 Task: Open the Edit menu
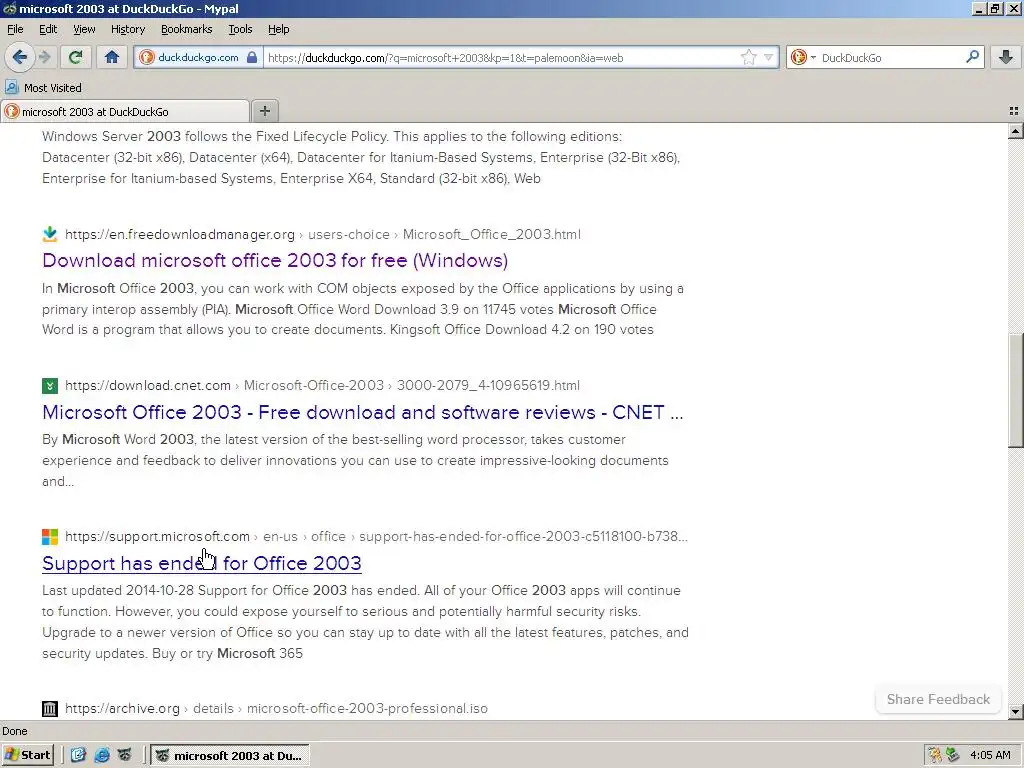tap(48, 29)
